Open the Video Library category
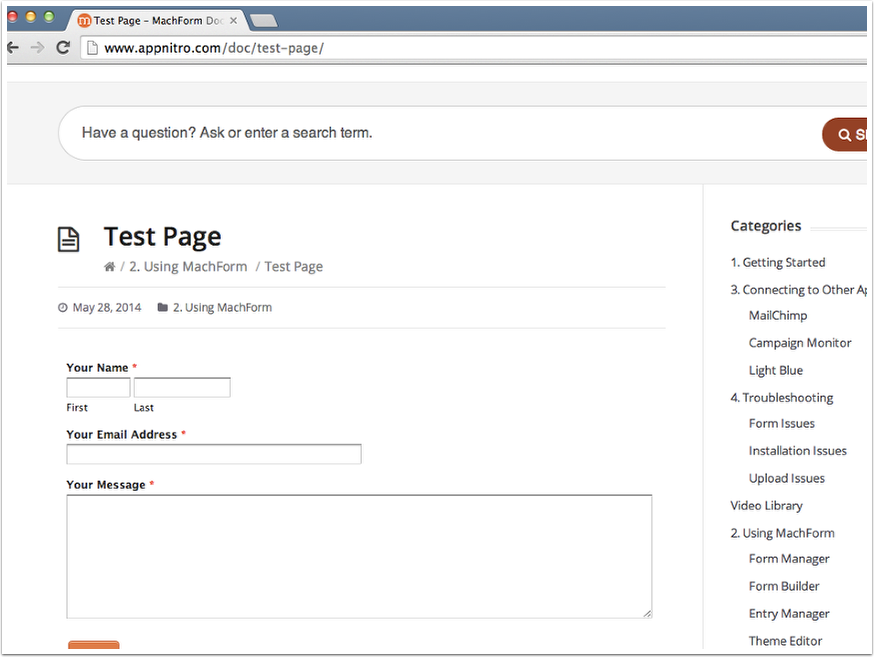This screenshot has width=874, height=657. [x=766, y=505]
